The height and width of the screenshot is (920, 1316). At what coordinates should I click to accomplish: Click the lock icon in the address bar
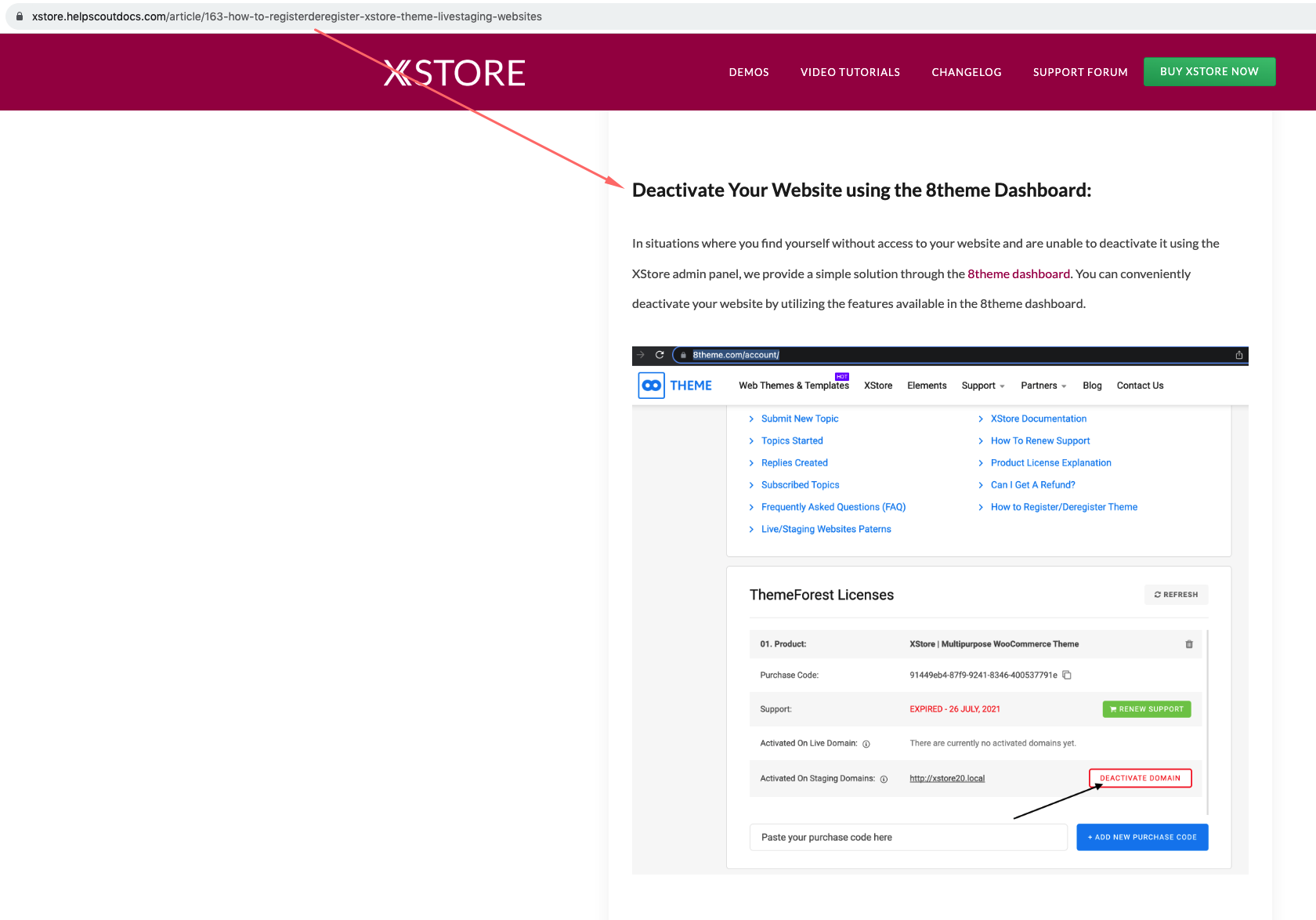point(20,16)
